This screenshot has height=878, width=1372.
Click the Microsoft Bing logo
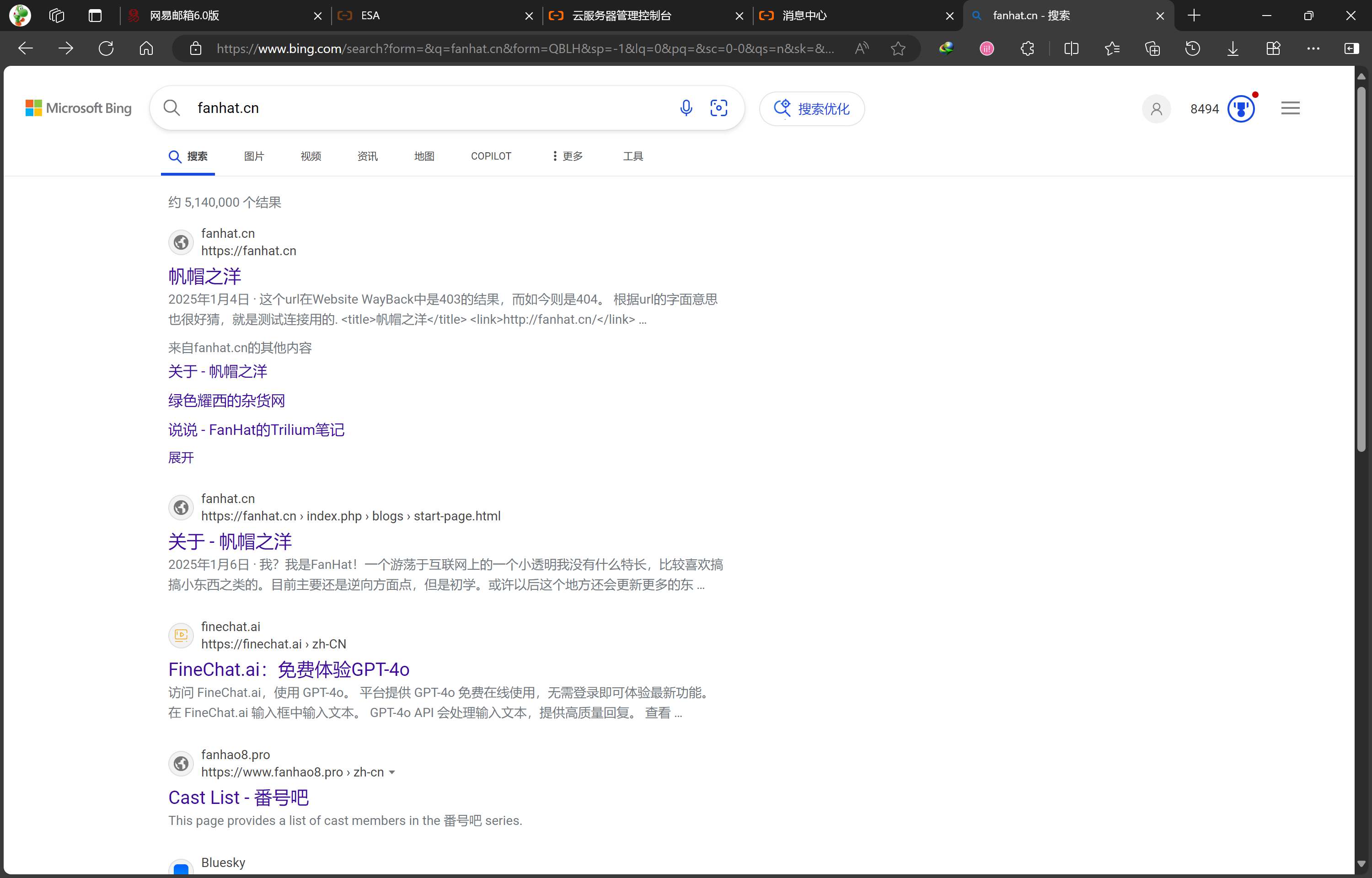[79, 108]
